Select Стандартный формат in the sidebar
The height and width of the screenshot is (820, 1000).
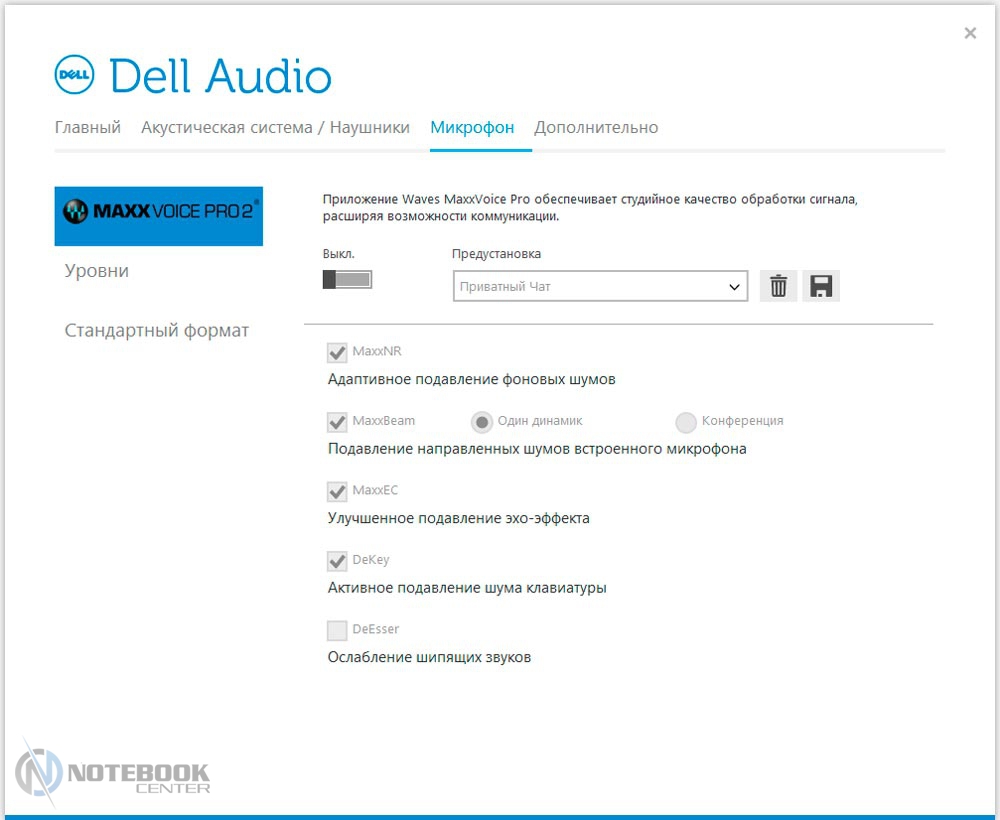click(157, 330)
